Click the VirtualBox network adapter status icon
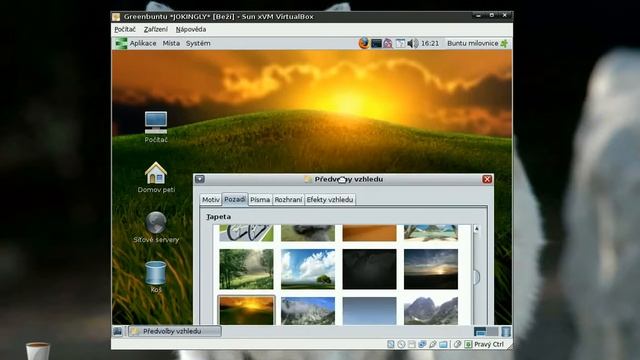 coord(422,344)
